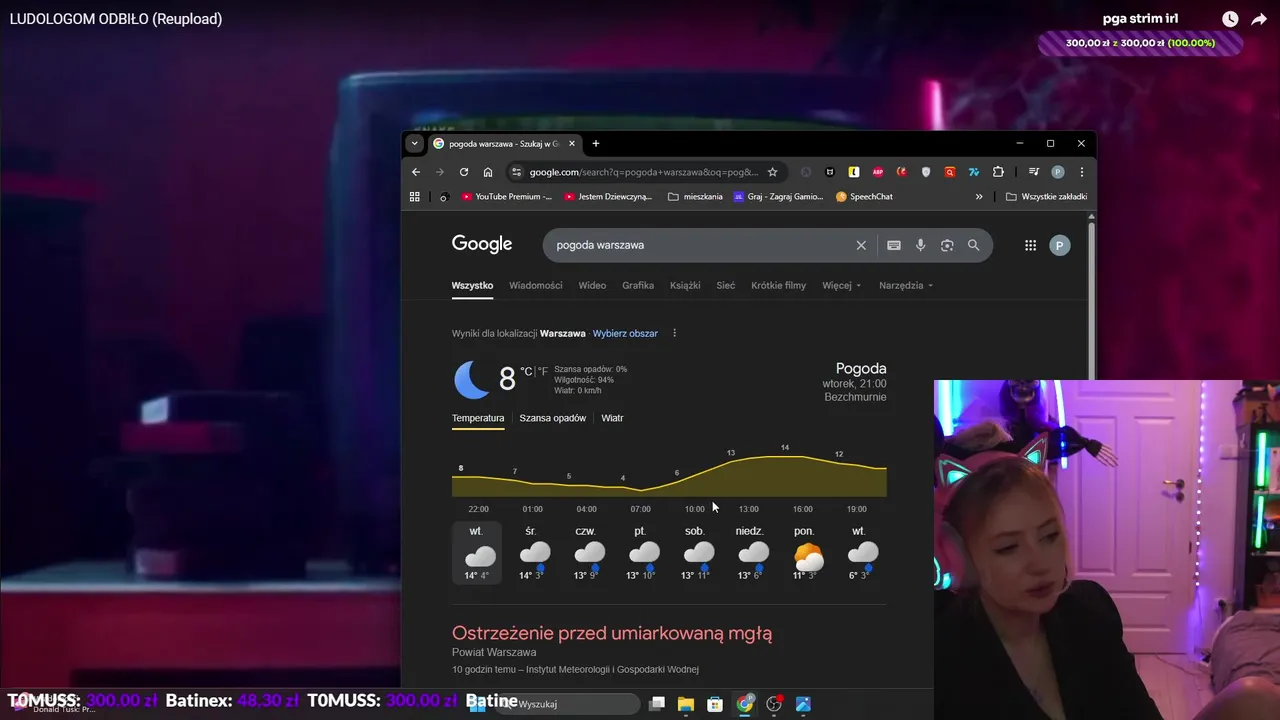Reload the Google search page

tap(464, 172)
